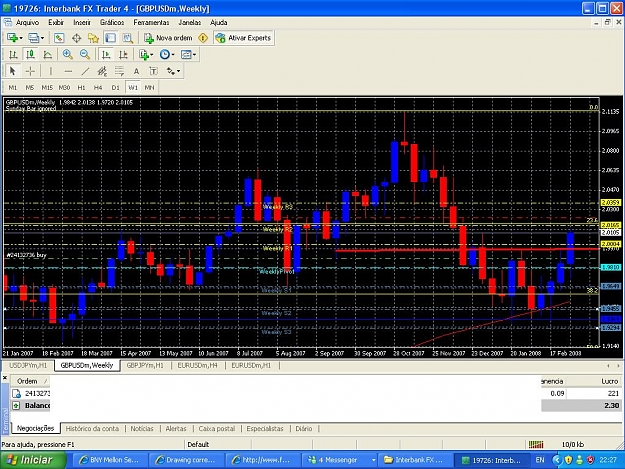Image resolution: width=625 pixels, height=469 pixels.
Task: Open the Profiles icon in toolbar
Action: 33,38
